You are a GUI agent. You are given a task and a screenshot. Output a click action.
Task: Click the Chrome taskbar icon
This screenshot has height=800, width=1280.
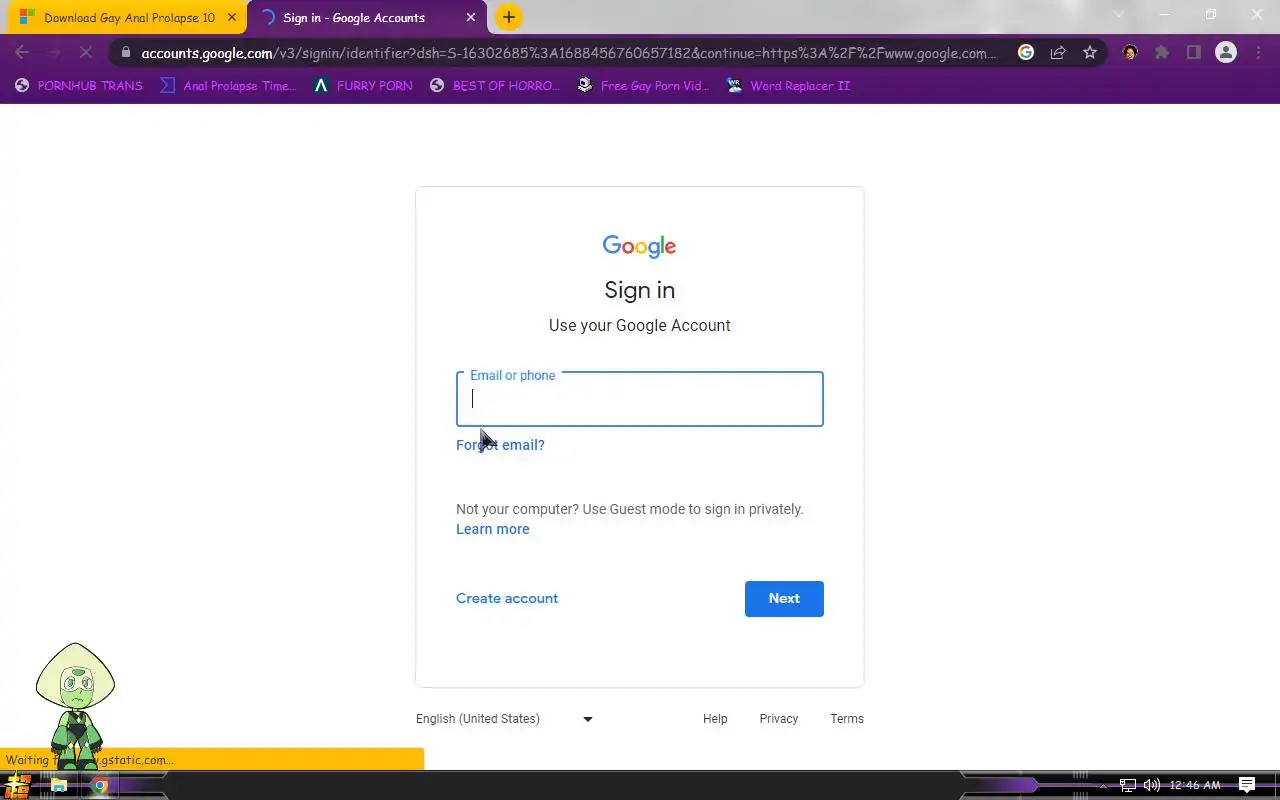(100, 786)
